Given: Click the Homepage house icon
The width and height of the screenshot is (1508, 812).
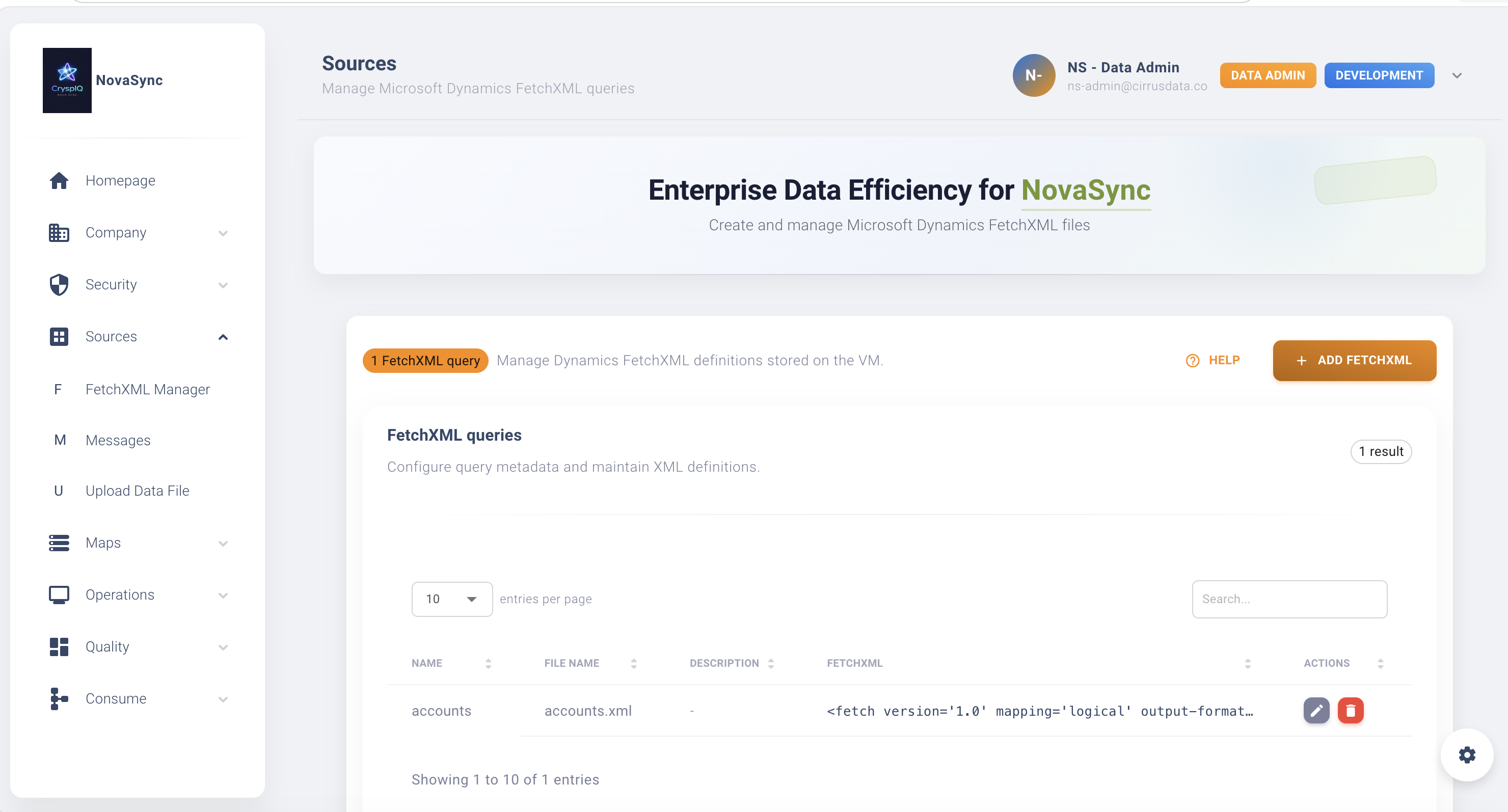Looking at the screenshot, I should (x=59, y=180).
